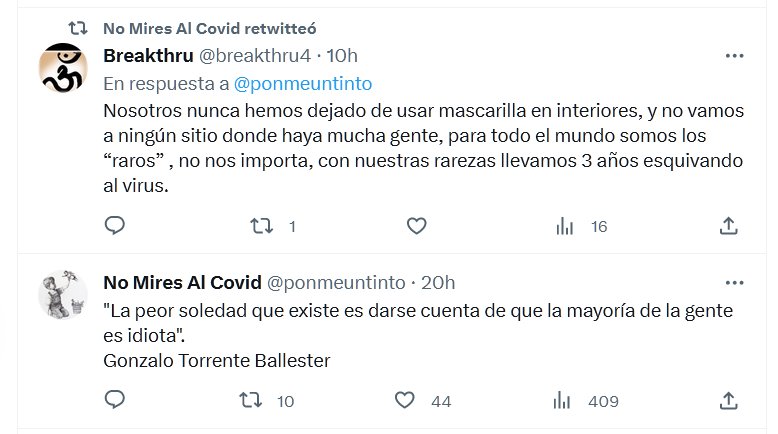Like the Torrente Ballester quote tweet
Viewport: 778px width, 434px height.
coord(405,401)
